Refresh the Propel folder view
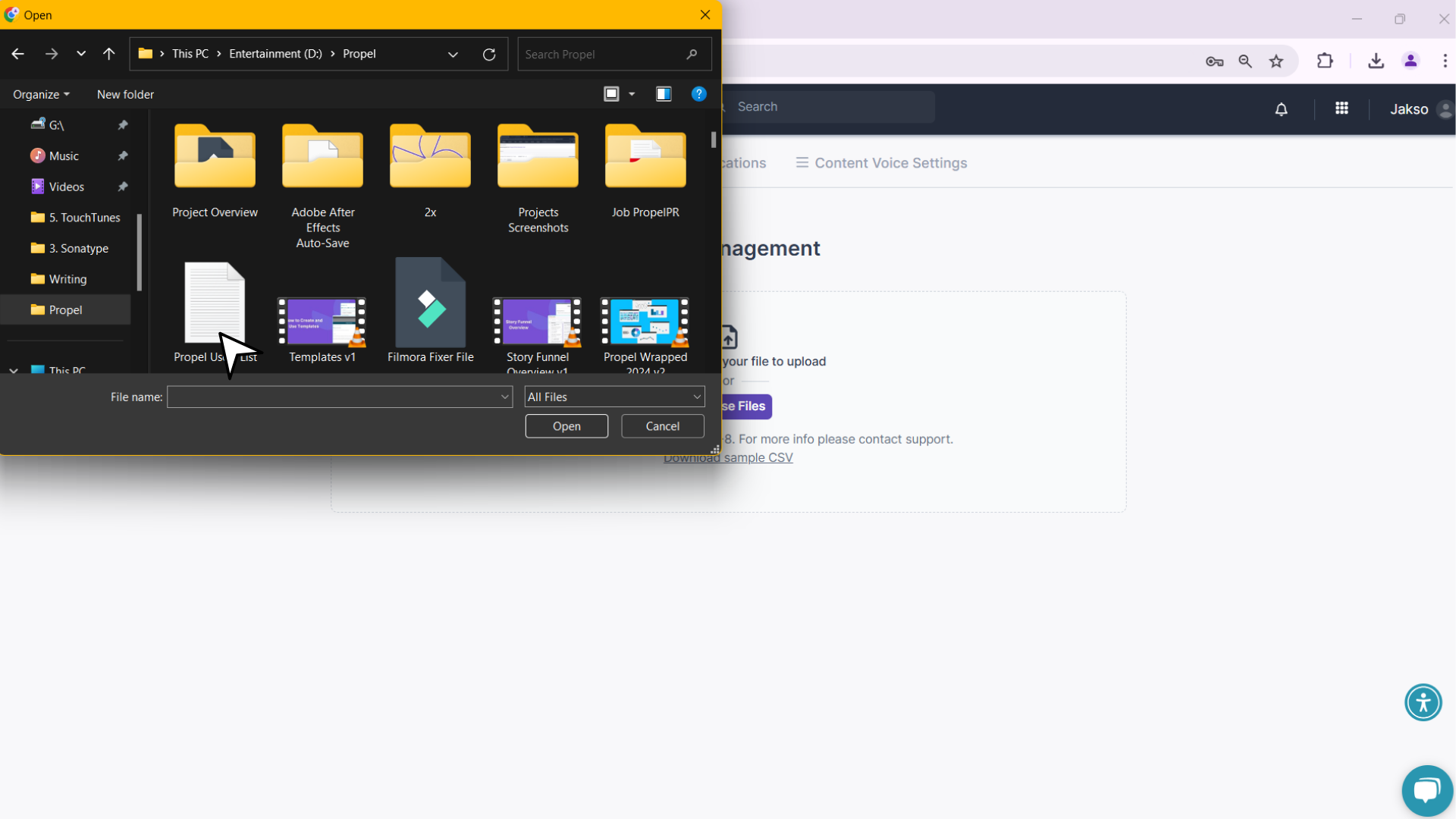Viewport: 1456px width, 819px height. click(x=489, y=55)
